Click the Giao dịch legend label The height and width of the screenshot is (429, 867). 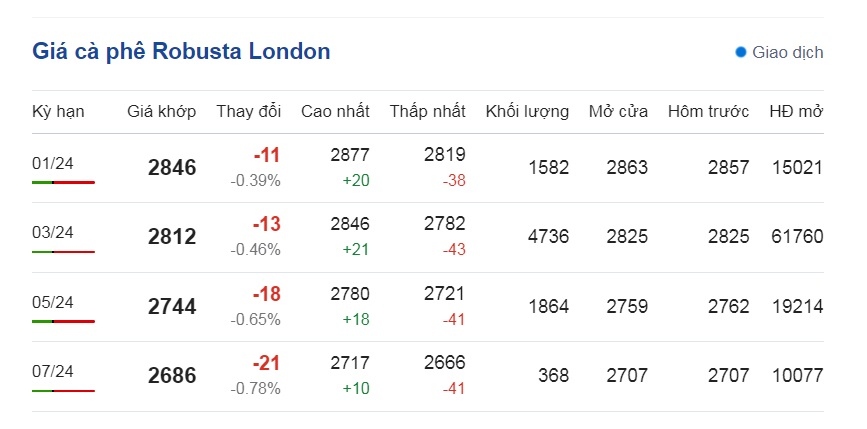pos(787,53)
